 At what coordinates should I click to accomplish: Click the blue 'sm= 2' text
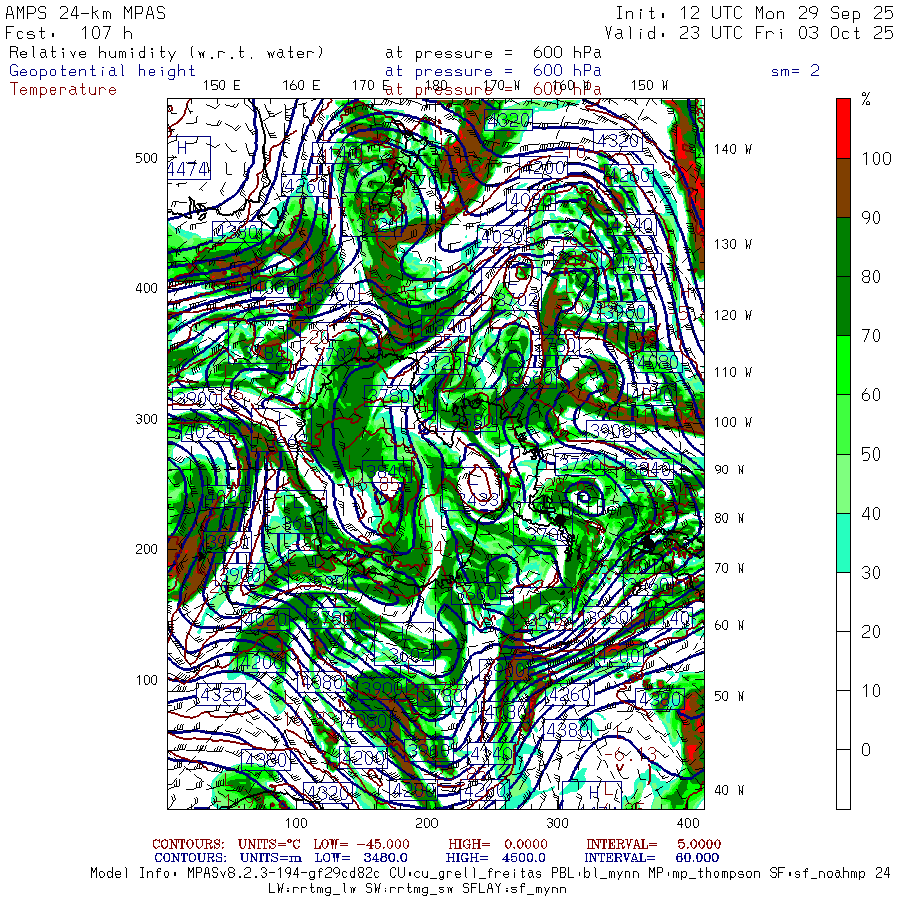click(x=795, y=71)
